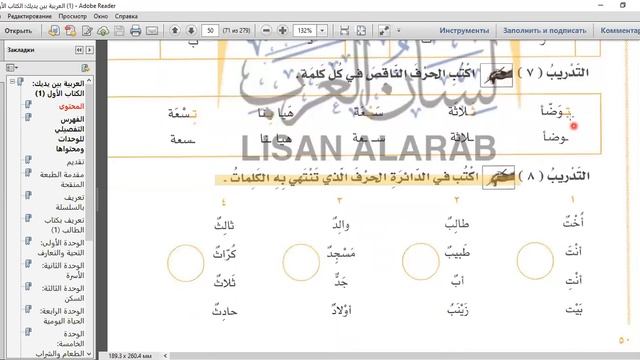Collapse the root bookmark tree node
The width and height of the screenshot is (640, 360).
[12, 82]
